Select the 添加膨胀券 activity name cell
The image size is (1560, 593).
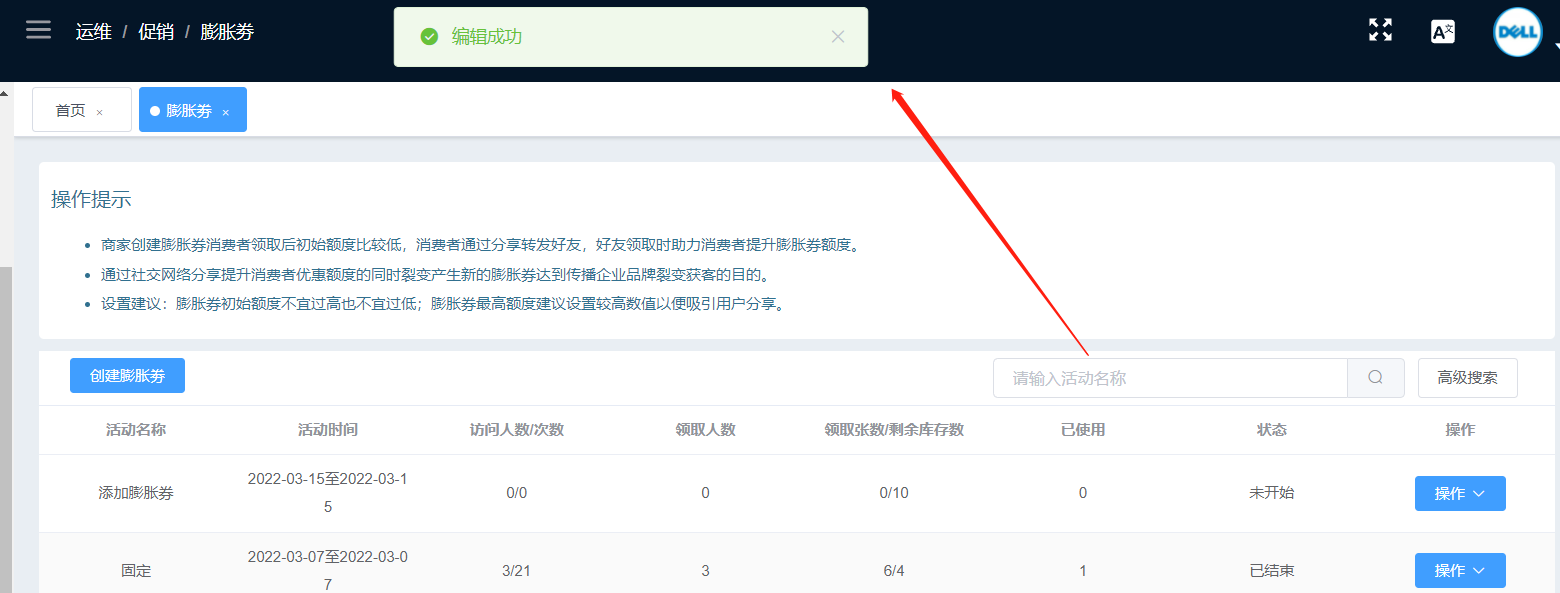click(136, 493)
